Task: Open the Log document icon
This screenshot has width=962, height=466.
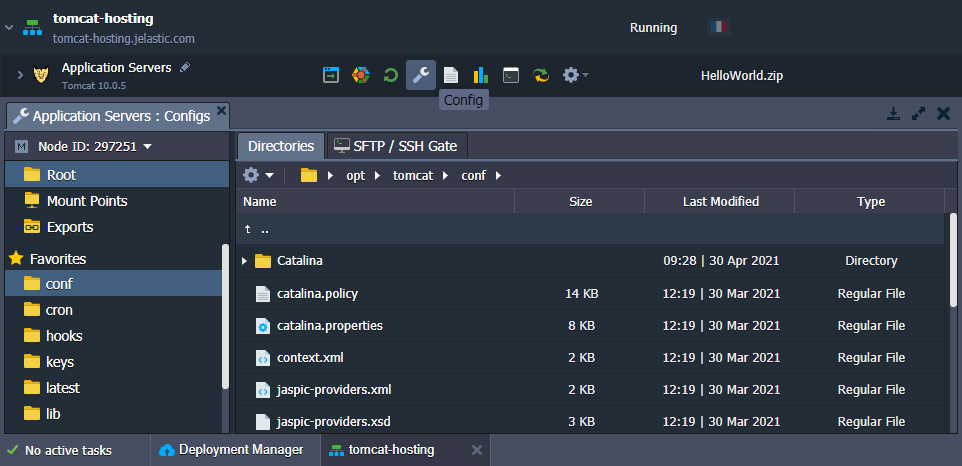Action: tap(451, 75)
